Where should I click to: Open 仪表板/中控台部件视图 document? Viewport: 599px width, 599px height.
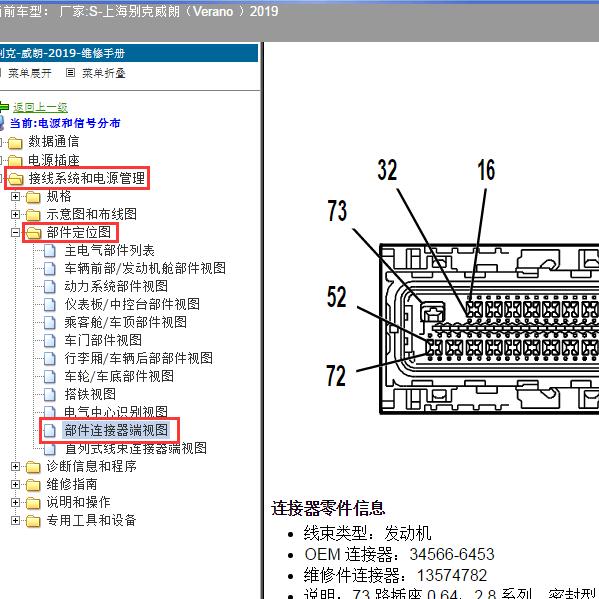coord(132,304)
